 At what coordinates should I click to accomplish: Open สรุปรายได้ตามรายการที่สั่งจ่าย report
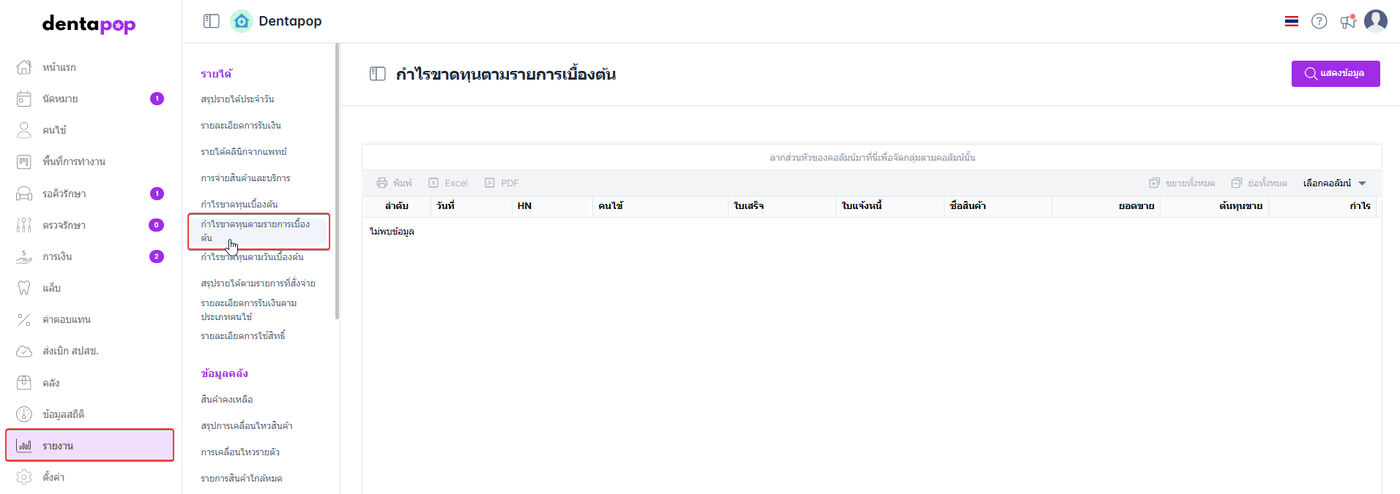258,284
